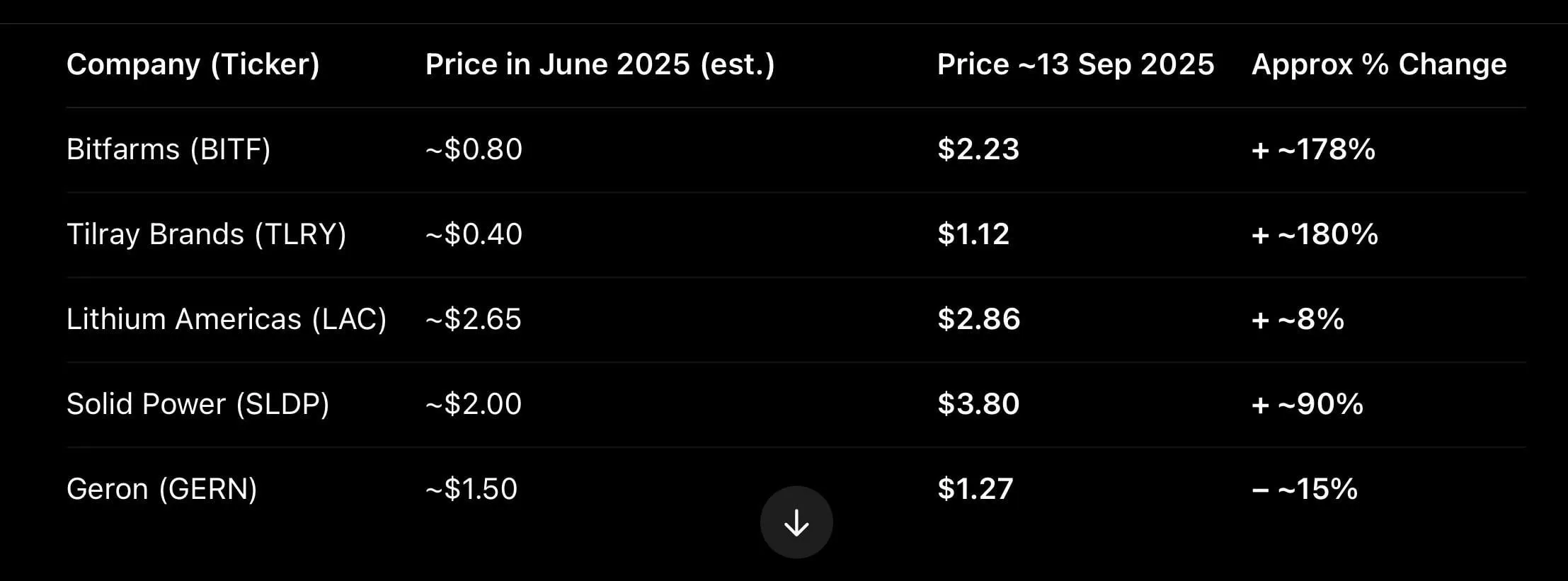Click Lithium Americas' $2.86 price

[x=979, y=319]
